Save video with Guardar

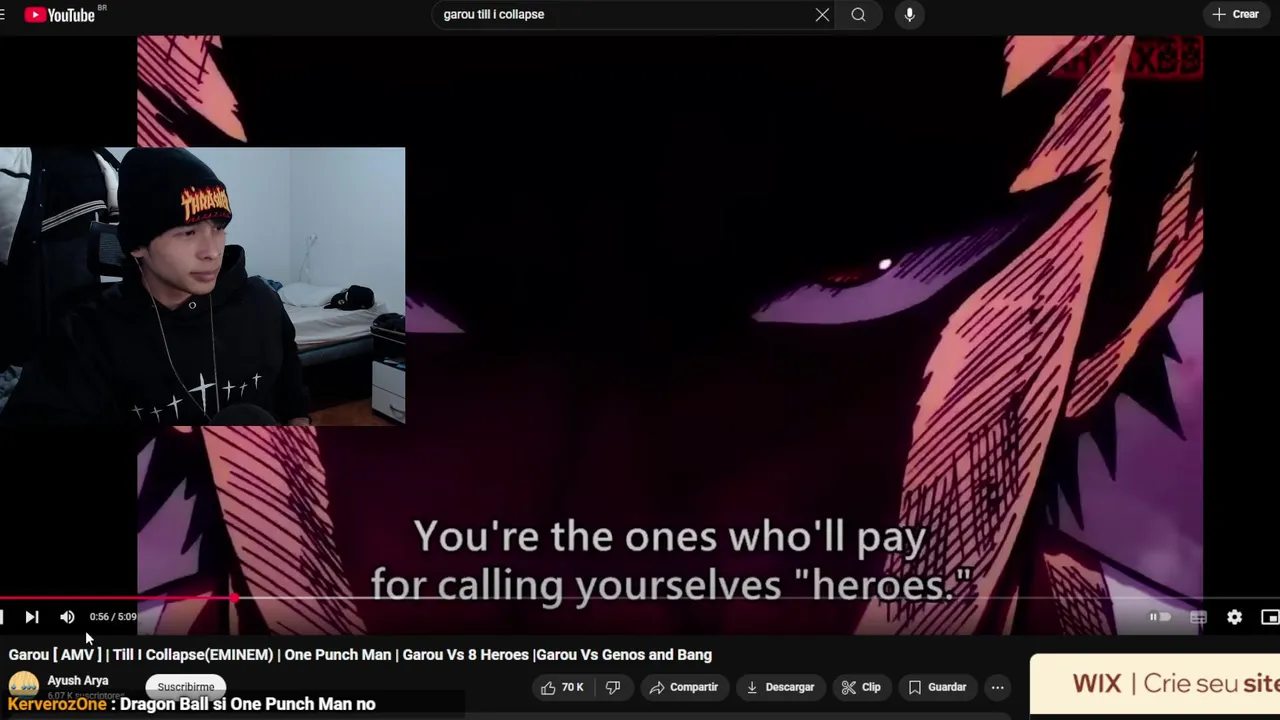(937, 687)
